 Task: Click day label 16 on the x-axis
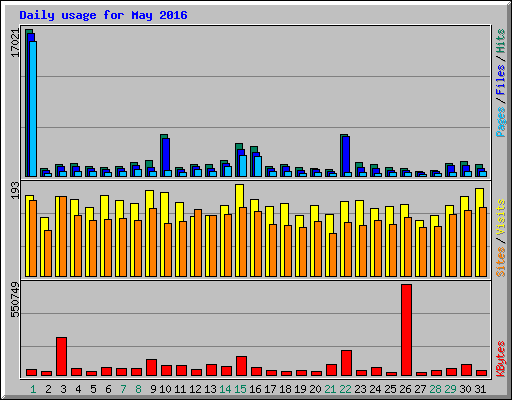(255, 389)
